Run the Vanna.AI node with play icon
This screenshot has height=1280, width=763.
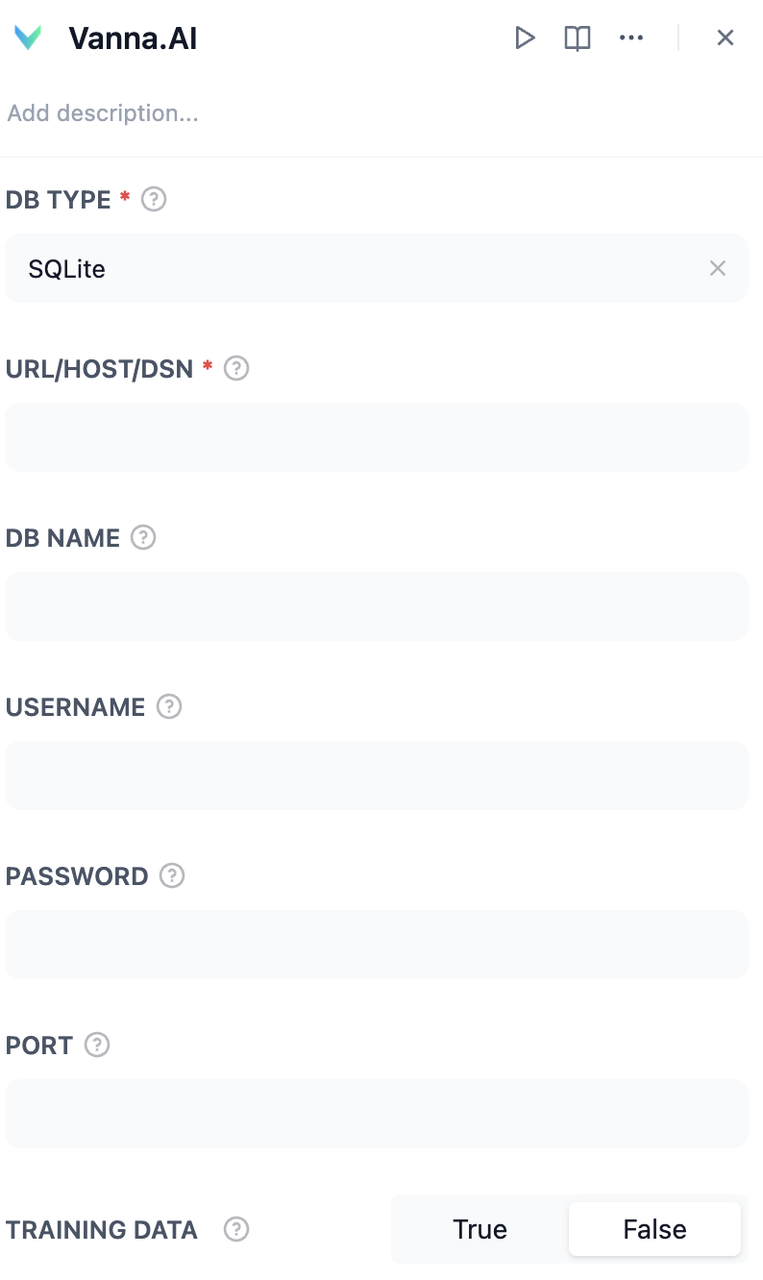(525, 38)
